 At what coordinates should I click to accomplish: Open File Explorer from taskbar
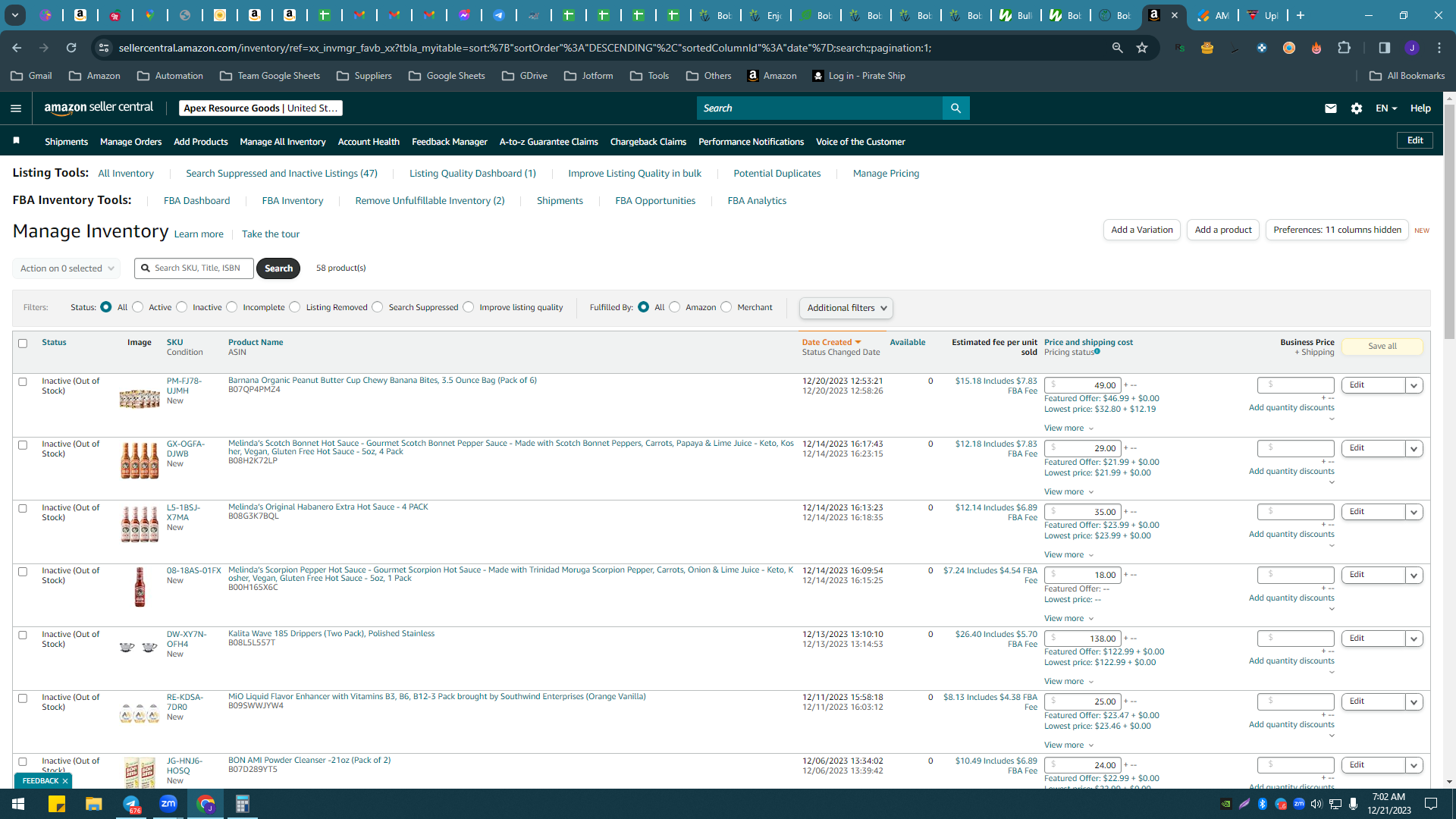click(x=93, y=804)
